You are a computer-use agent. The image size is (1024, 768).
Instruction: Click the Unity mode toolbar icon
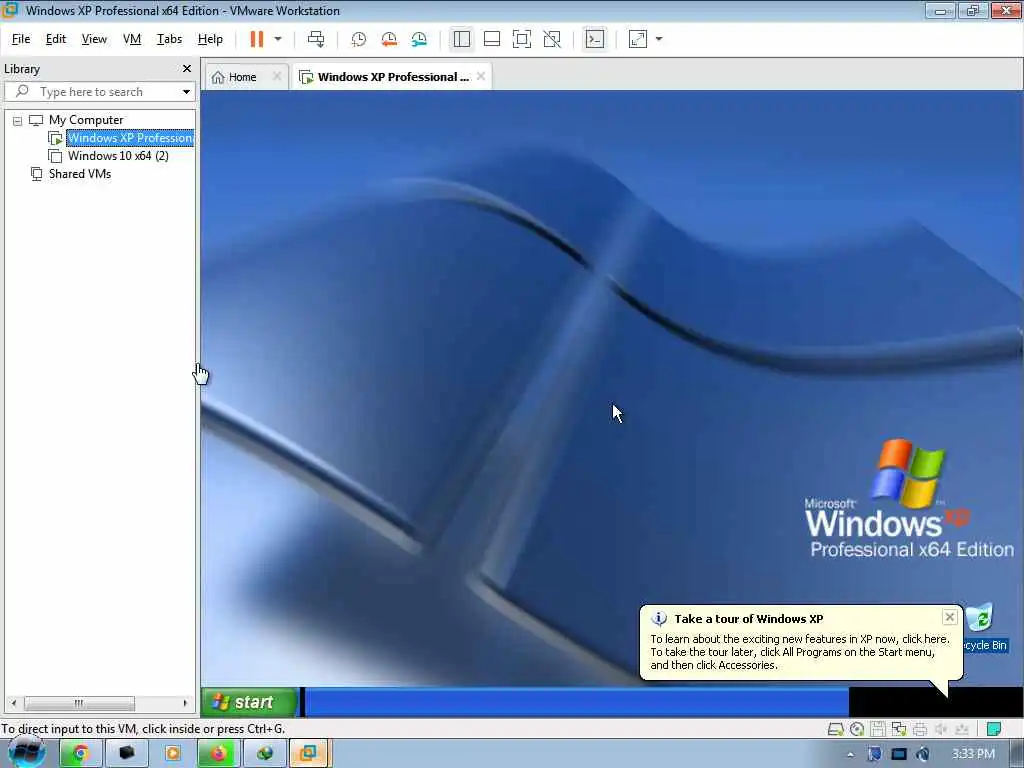pos(552,39)
